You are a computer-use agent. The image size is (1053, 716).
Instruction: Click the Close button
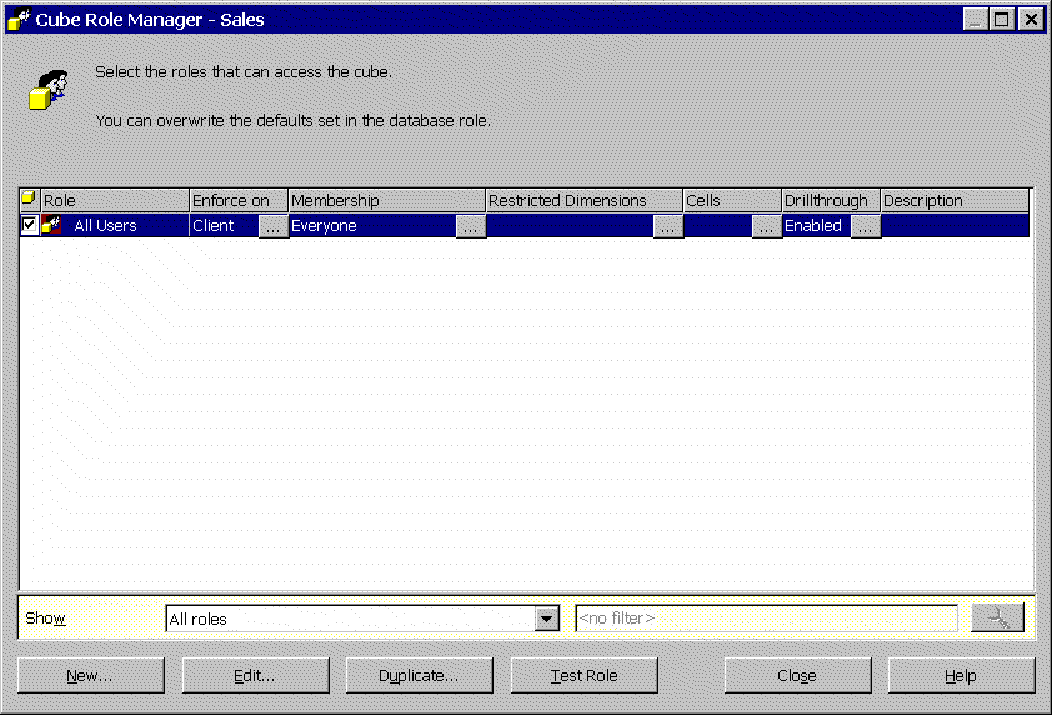(797, 676)
